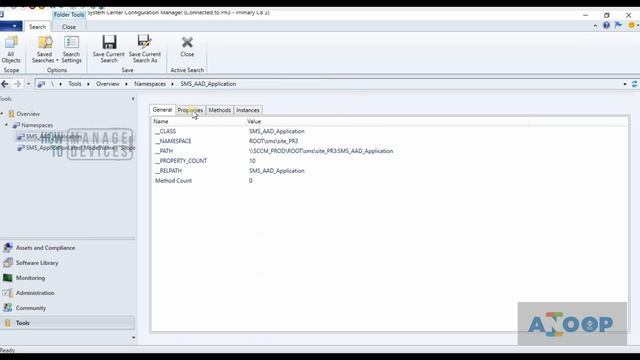Screen dimensions: 640x360
Task: Open Saved Searches in the ribbon
Action: pos(44,49)
